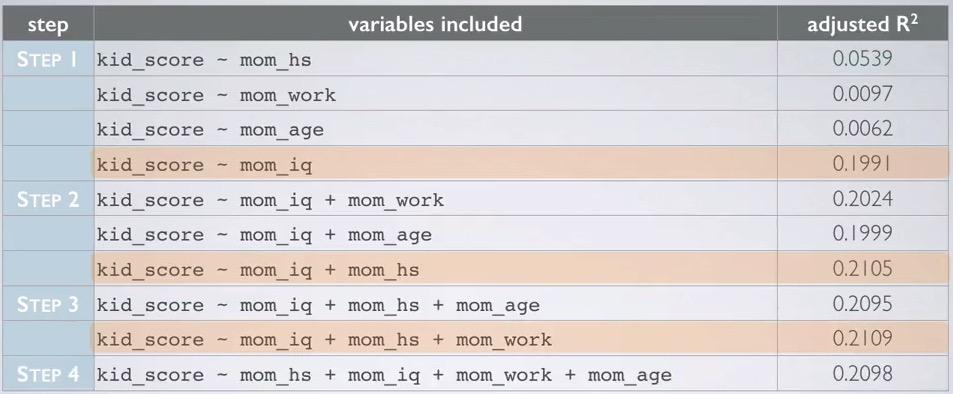Screen dimensions: 953x394
Task: Click the adjusted R² value 0.2109
Action: click(x=862, y=339)
